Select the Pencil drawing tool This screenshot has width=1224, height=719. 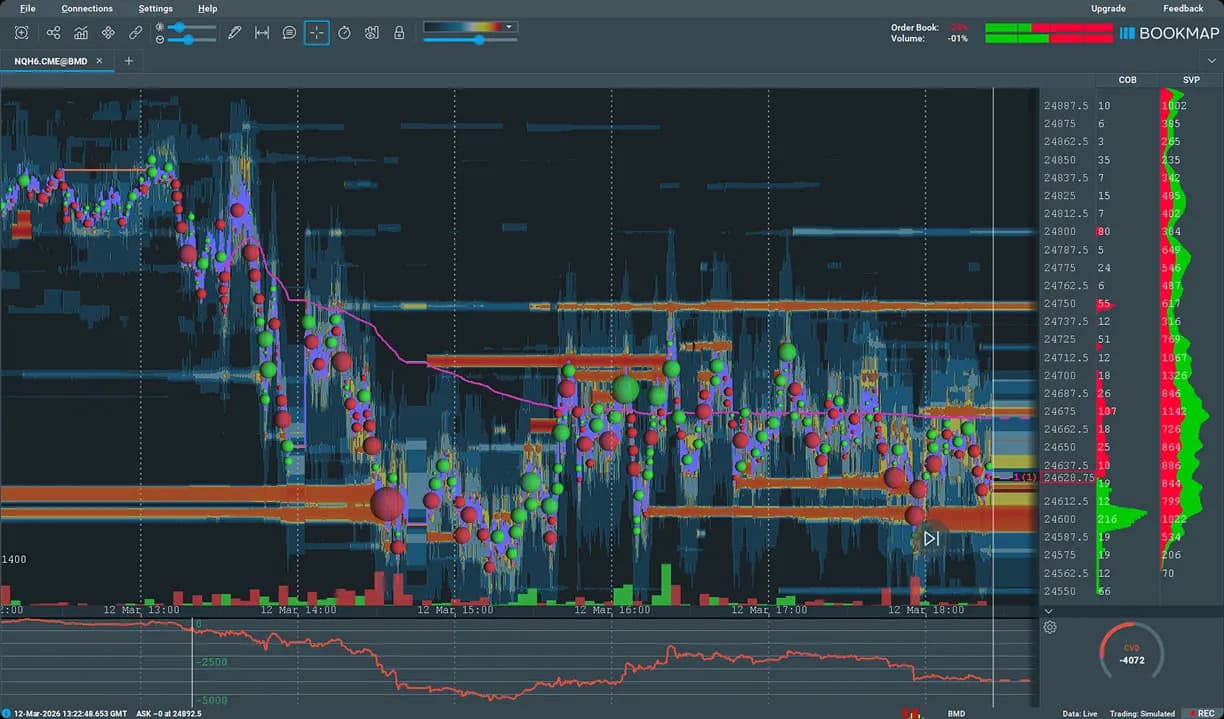coord(235,32)
